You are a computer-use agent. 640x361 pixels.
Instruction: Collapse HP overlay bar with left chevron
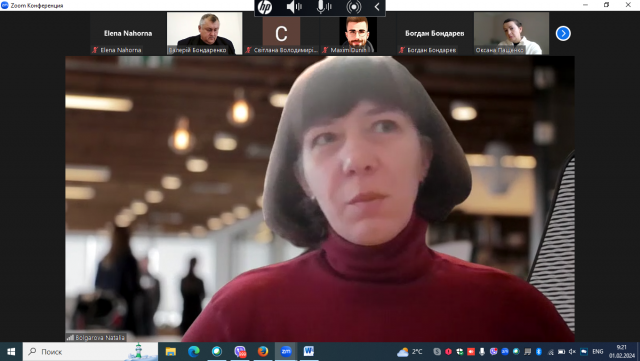(x=377, y=7)
